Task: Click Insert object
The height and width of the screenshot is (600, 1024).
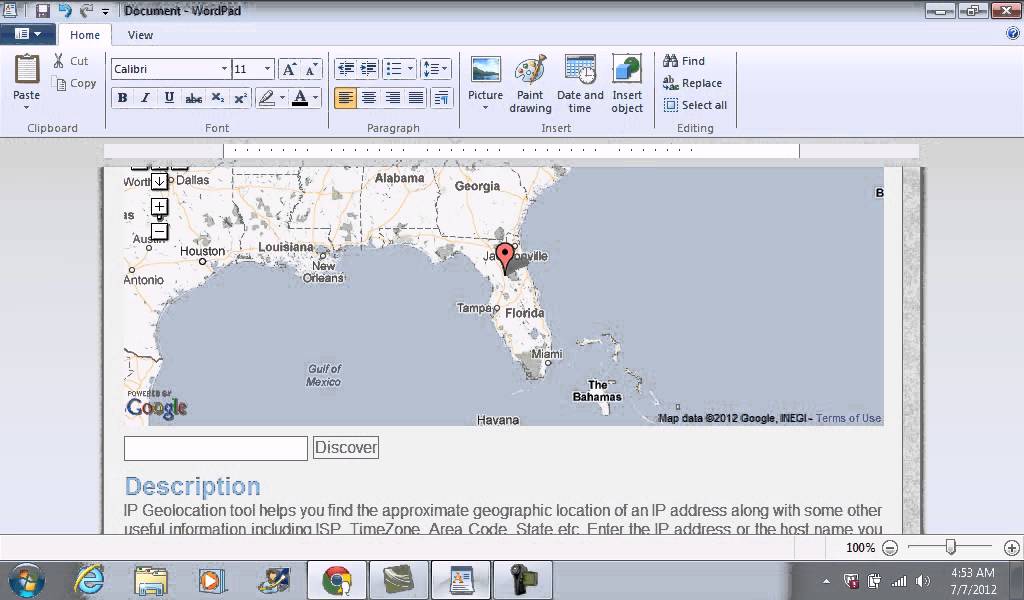Action: coord(627,84)
